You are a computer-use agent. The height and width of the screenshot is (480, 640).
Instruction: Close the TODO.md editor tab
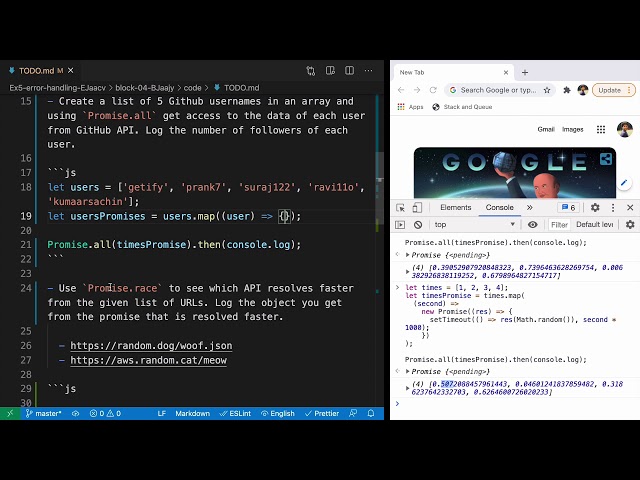tap(71, 71)
